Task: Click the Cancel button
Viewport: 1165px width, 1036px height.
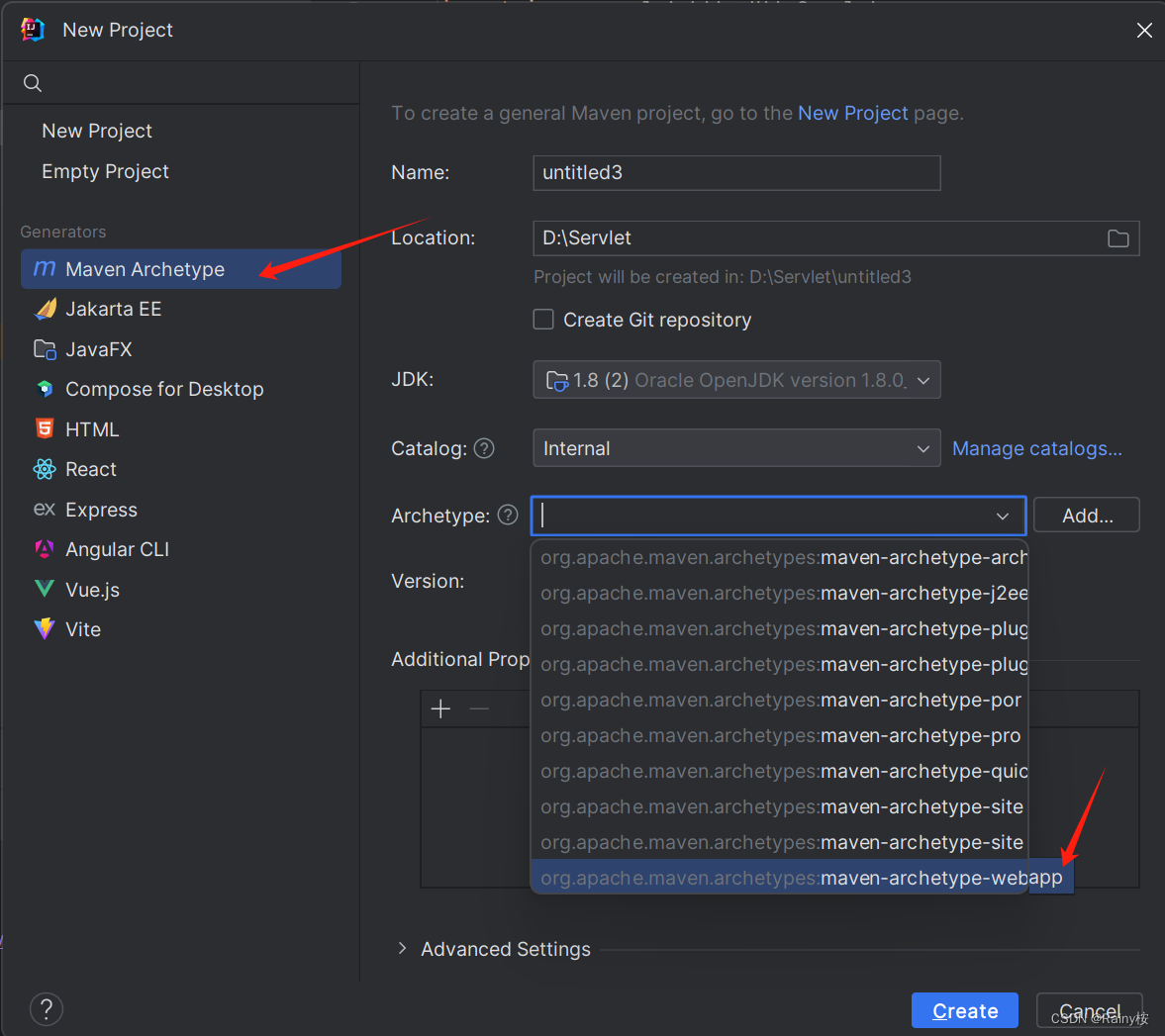Action: (x=1089, y=1010)
